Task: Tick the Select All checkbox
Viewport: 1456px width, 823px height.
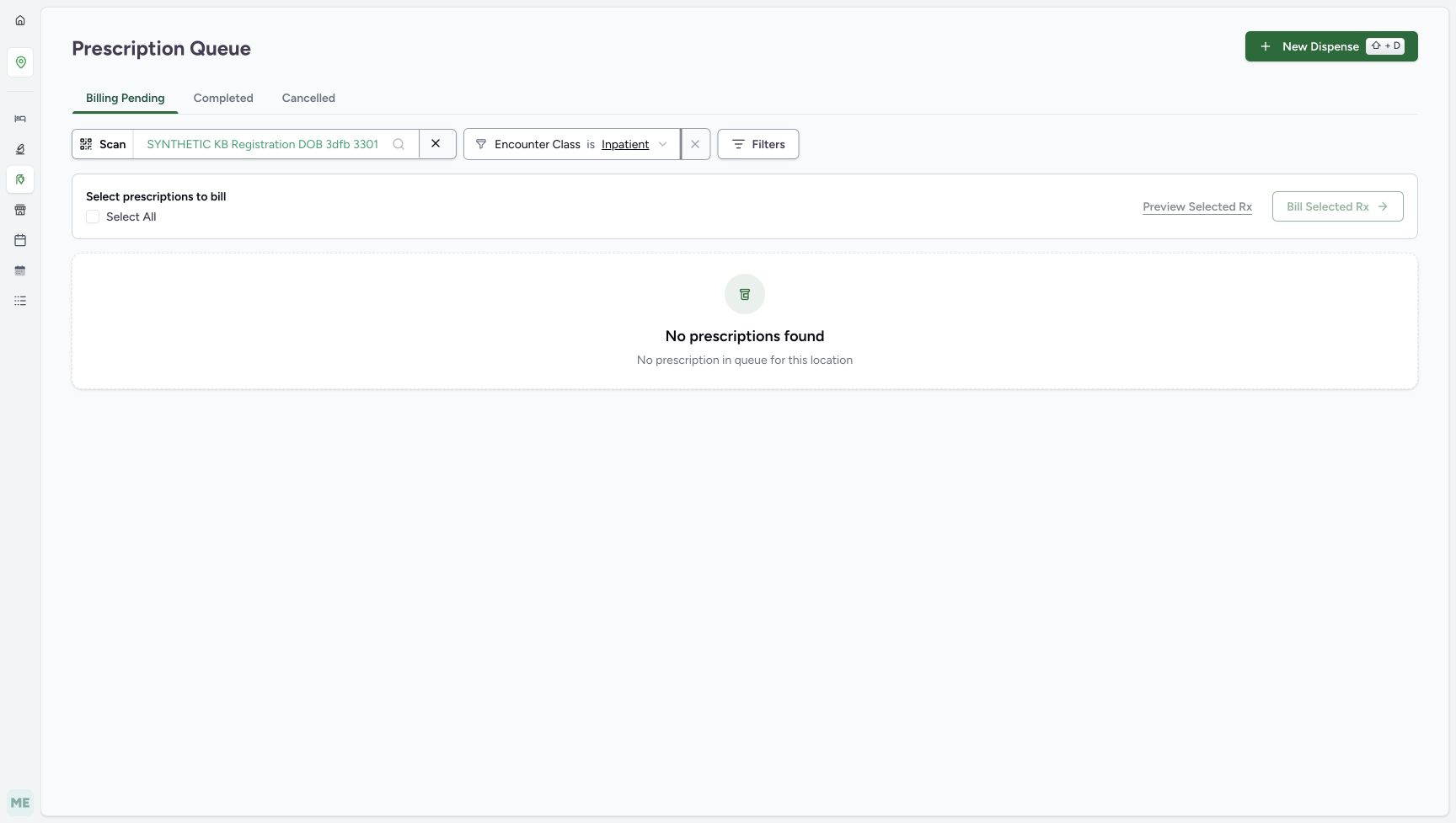Action: (93, 216)
